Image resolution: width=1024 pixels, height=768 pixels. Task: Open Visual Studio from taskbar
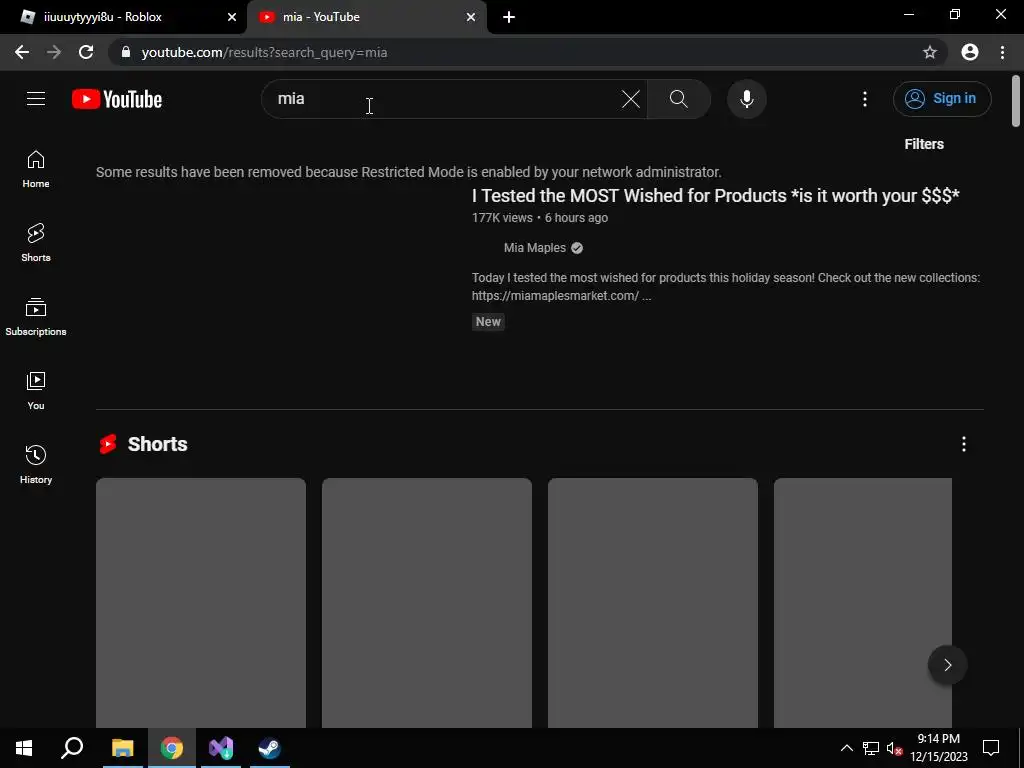pos(221,748)
